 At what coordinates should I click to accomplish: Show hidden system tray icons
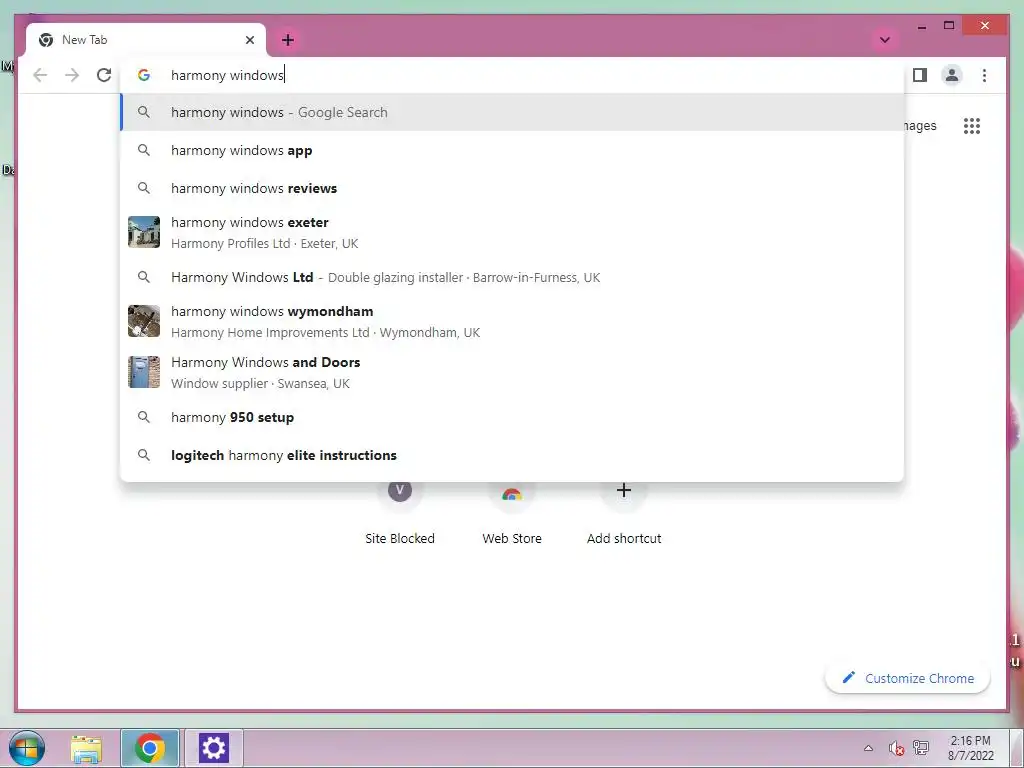[868, 748]
